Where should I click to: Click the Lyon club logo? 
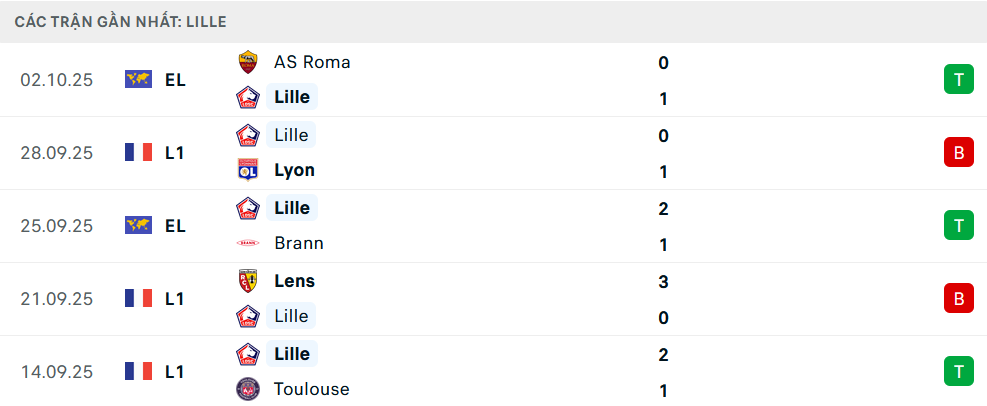click(247, 170)
